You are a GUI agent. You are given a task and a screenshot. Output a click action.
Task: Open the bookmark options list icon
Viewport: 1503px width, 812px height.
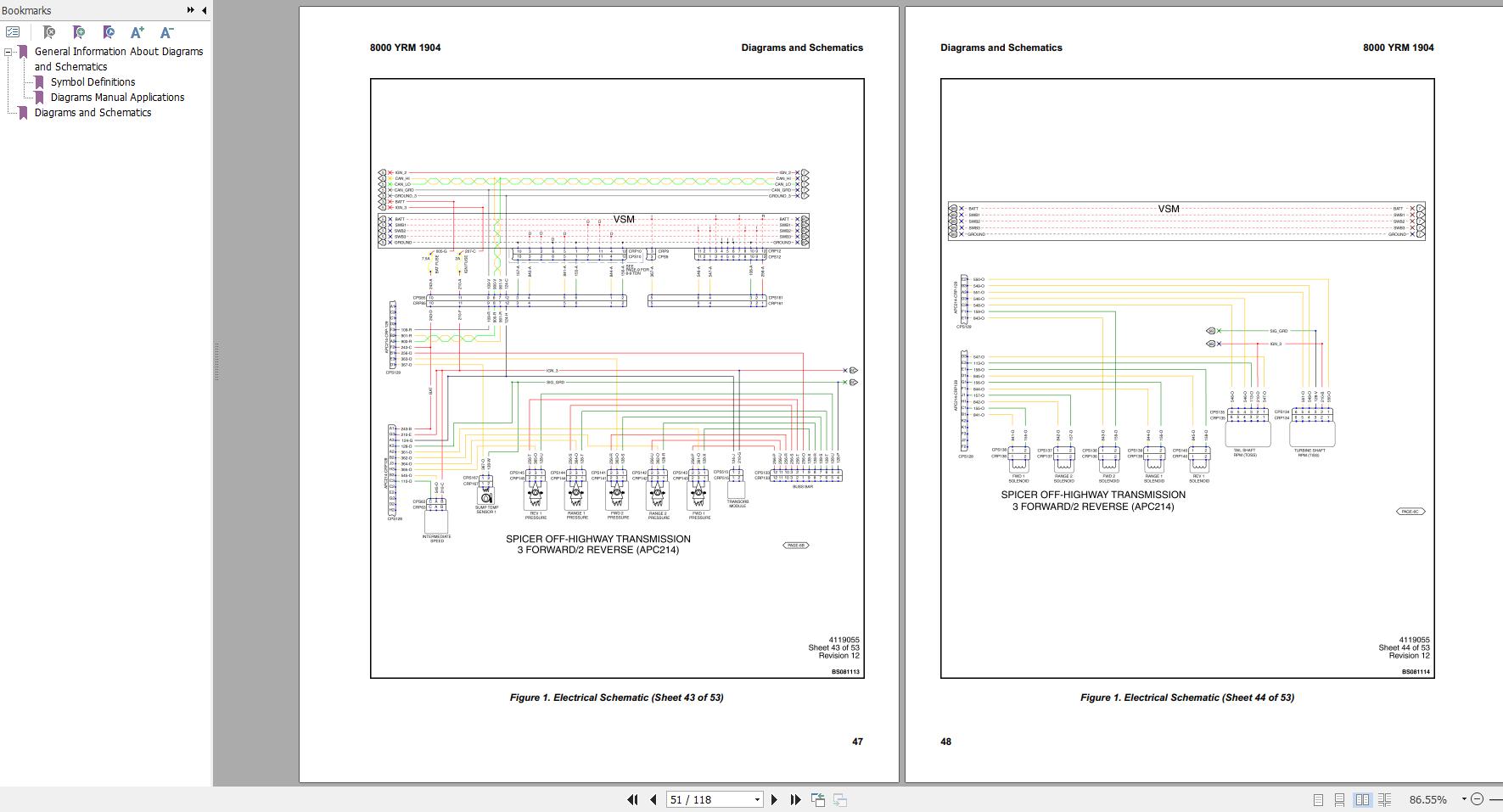13,32
